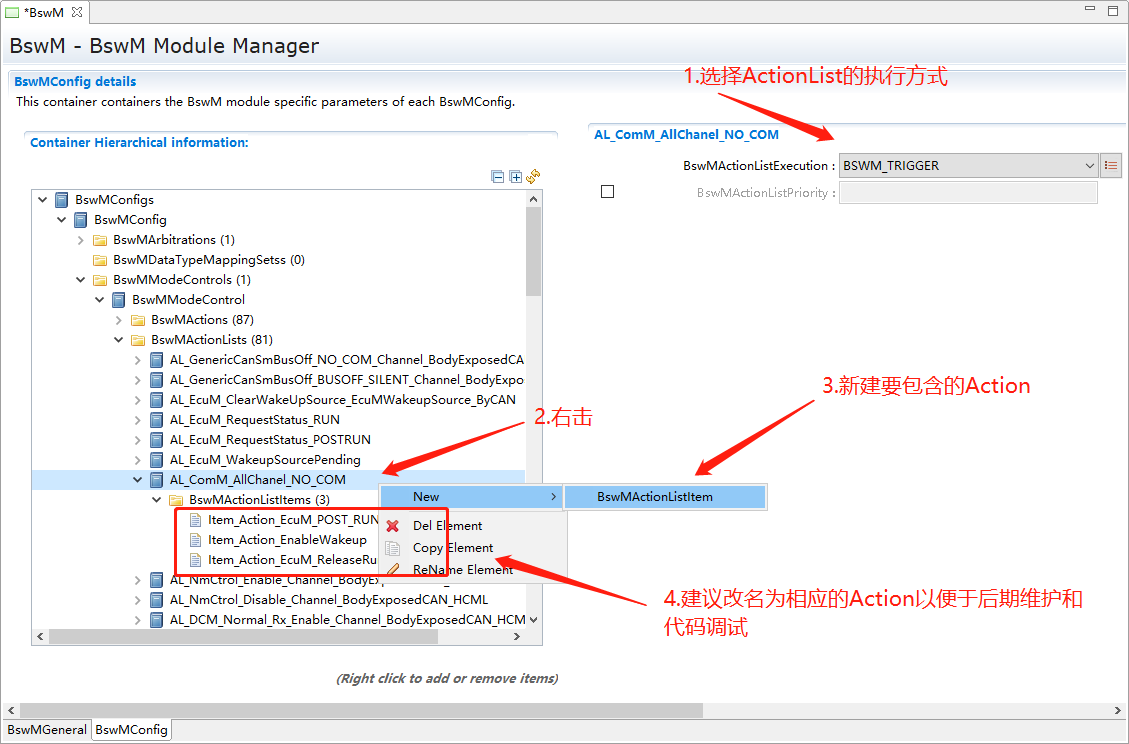Image resolution: width=1129 pixels, height=744 pixels.
Task: Click the tree's vertical scrollbar thumb
Action: [x=533, y=250]
